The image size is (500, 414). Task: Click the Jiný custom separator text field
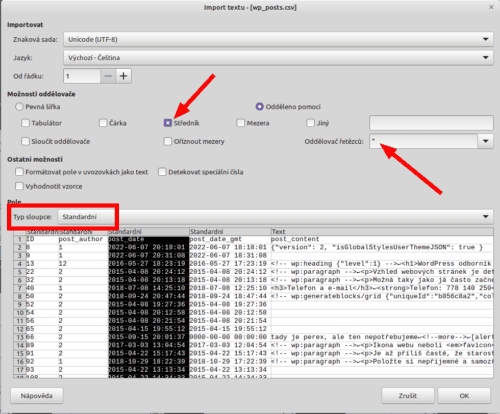(x=431, y=123)
